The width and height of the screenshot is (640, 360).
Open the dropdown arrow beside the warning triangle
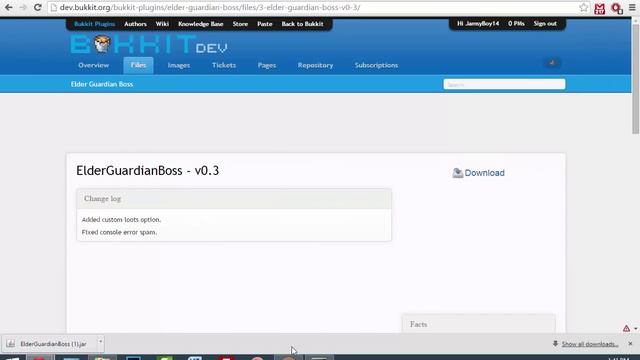636,329
